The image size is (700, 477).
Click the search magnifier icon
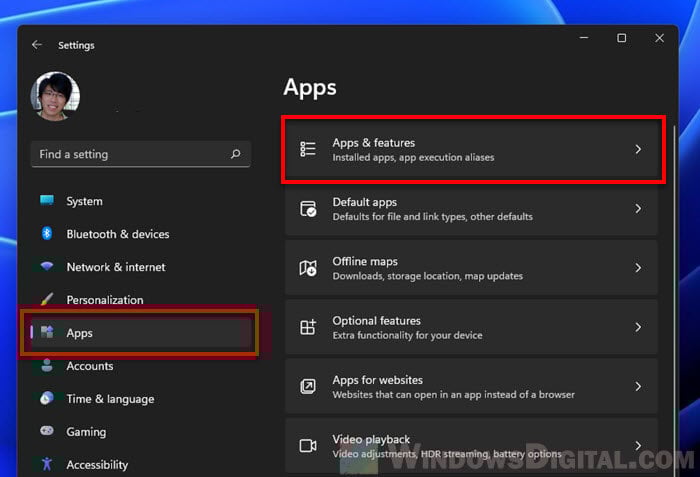tap(235, 155)
